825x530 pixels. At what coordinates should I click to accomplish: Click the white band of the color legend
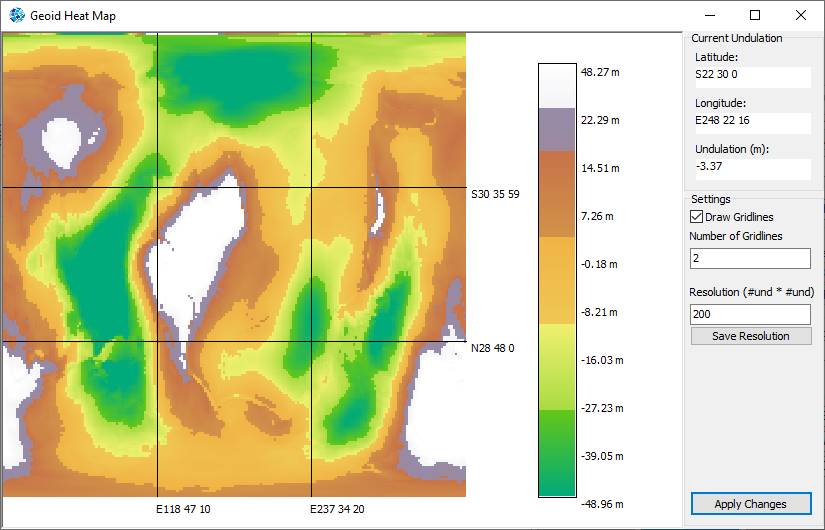coord(557,86)
